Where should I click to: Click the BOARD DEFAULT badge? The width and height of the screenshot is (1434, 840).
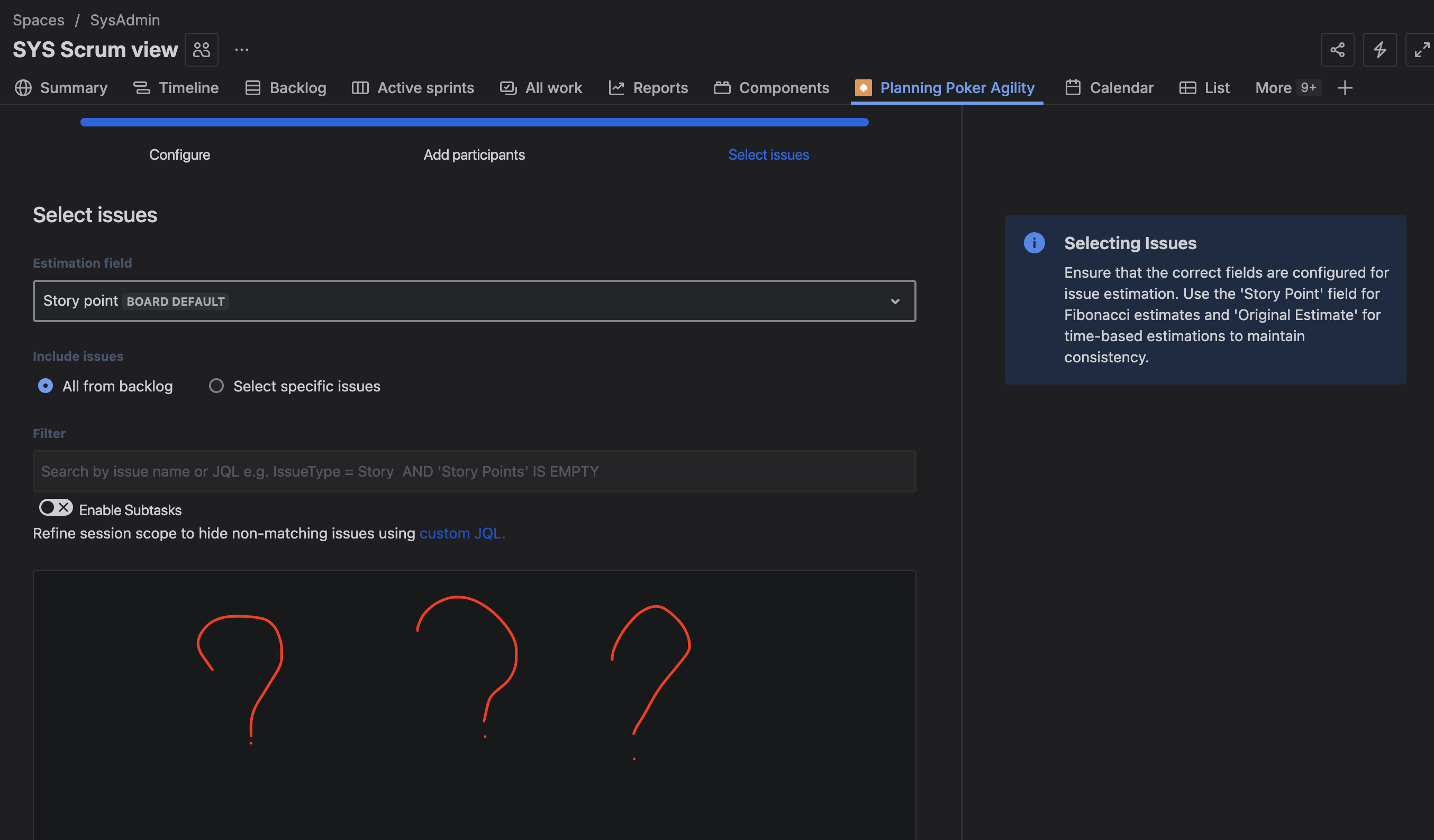click(176, 302)
